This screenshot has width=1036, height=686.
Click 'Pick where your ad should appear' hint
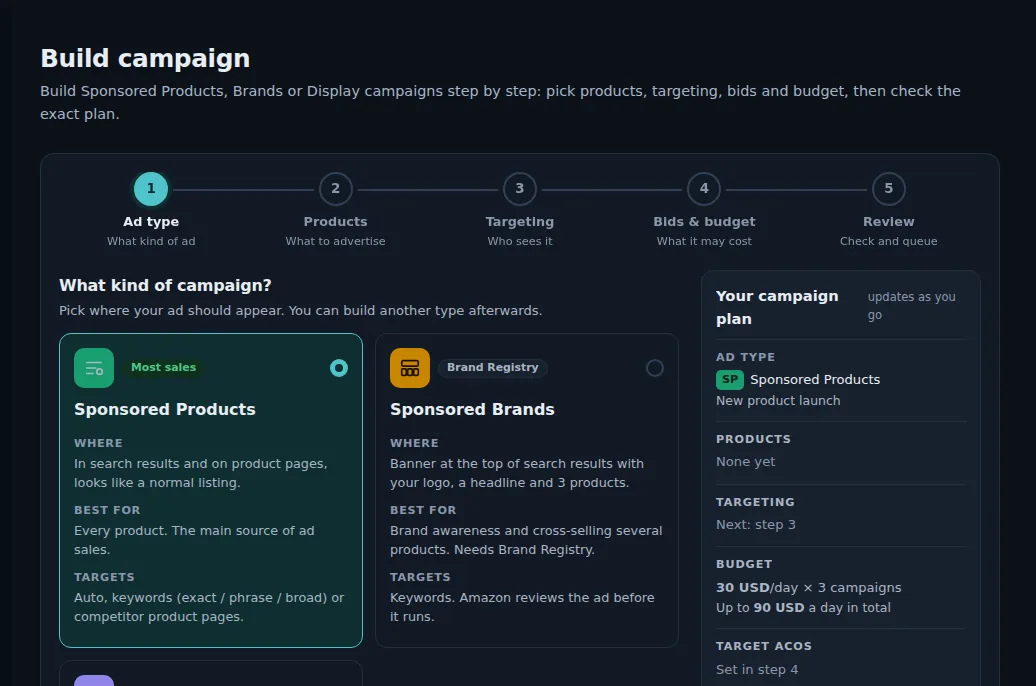pos(301,311)
